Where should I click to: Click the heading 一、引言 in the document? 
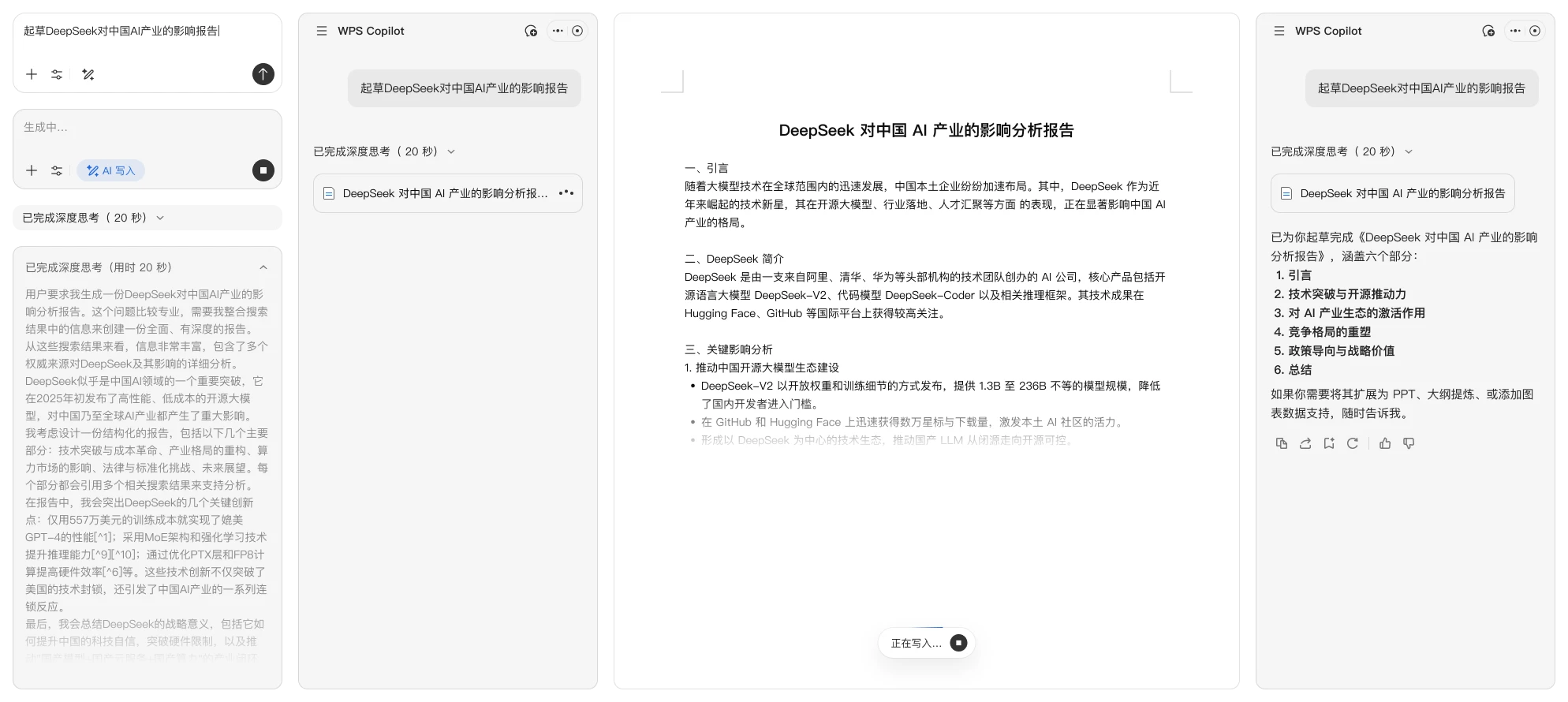[x=707, y=168]
